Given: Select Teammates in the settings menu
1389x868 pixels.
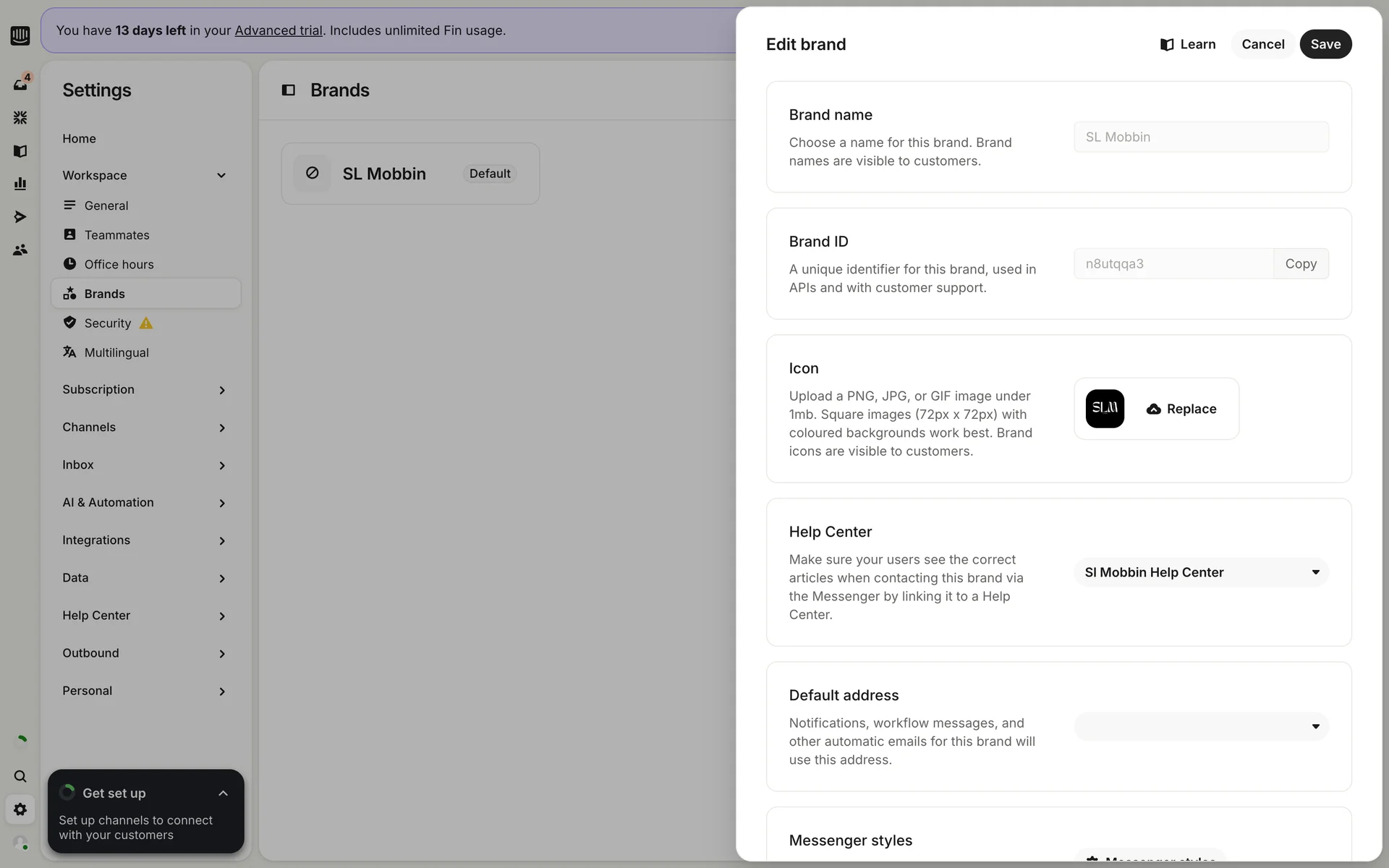Looking at the screenshot, I should 116,235.
